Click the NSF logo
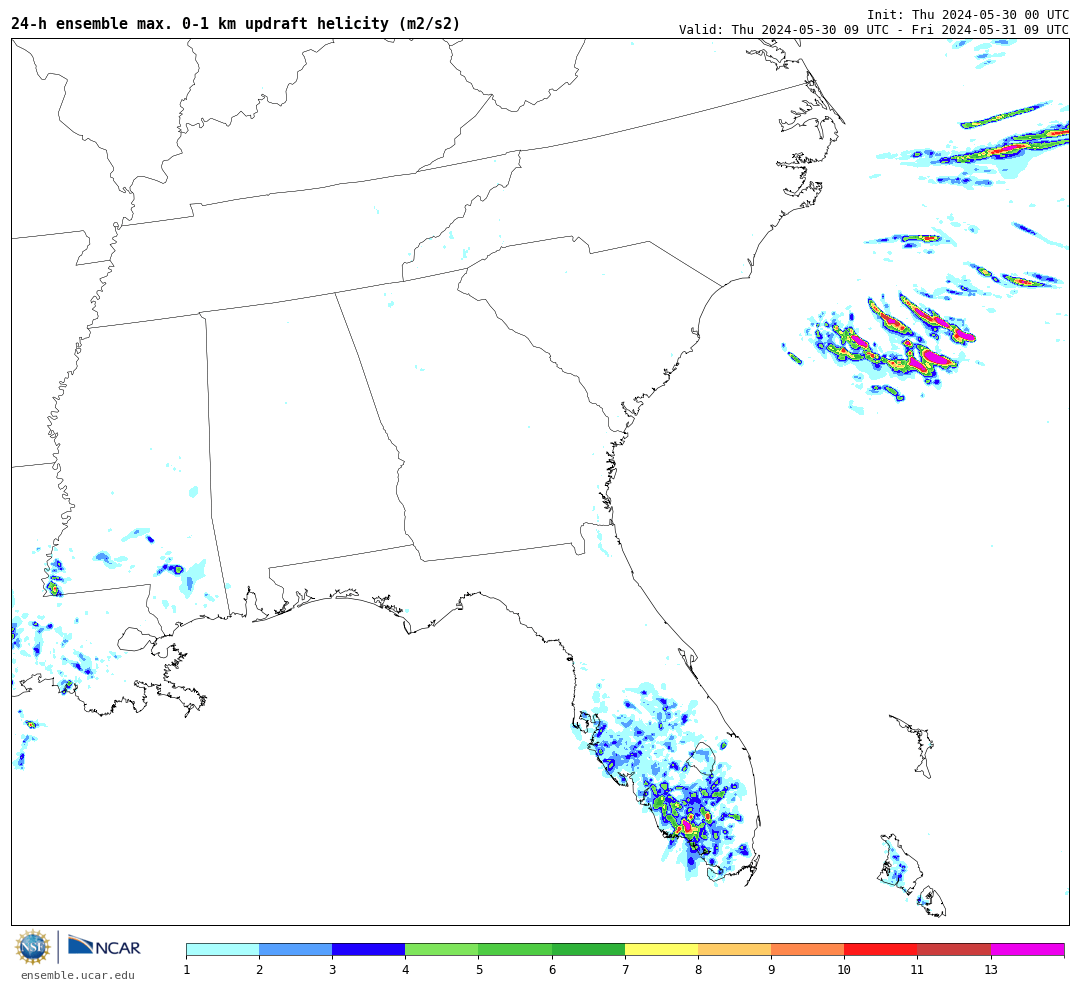Viewport: 1080px width, 988px height. tap(32, 947)
